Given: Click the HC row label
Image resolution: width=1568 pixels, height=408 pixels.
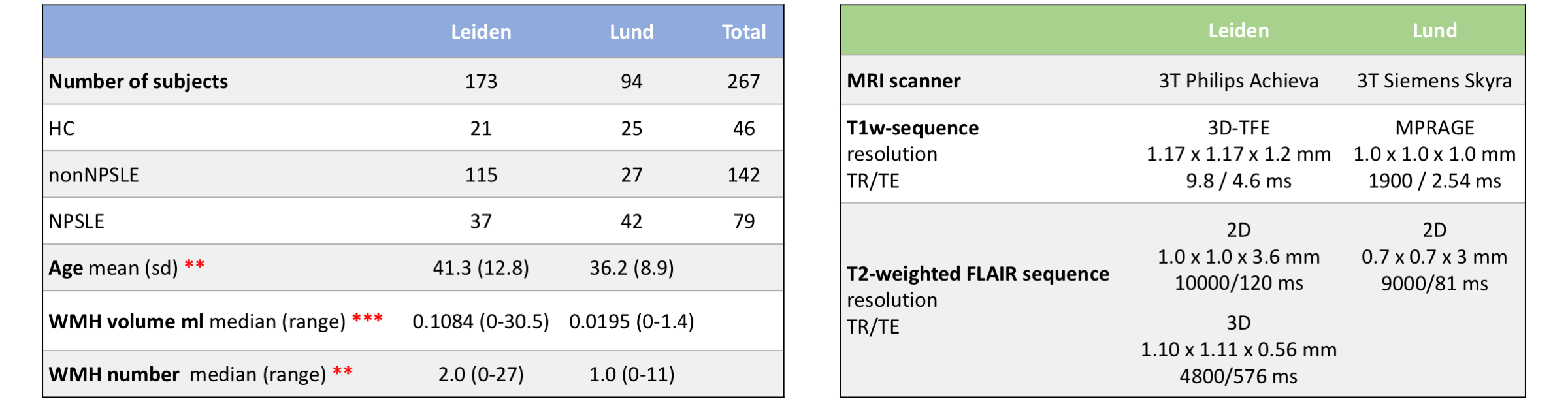Looking at the screenshot, I should coord(62,129).
